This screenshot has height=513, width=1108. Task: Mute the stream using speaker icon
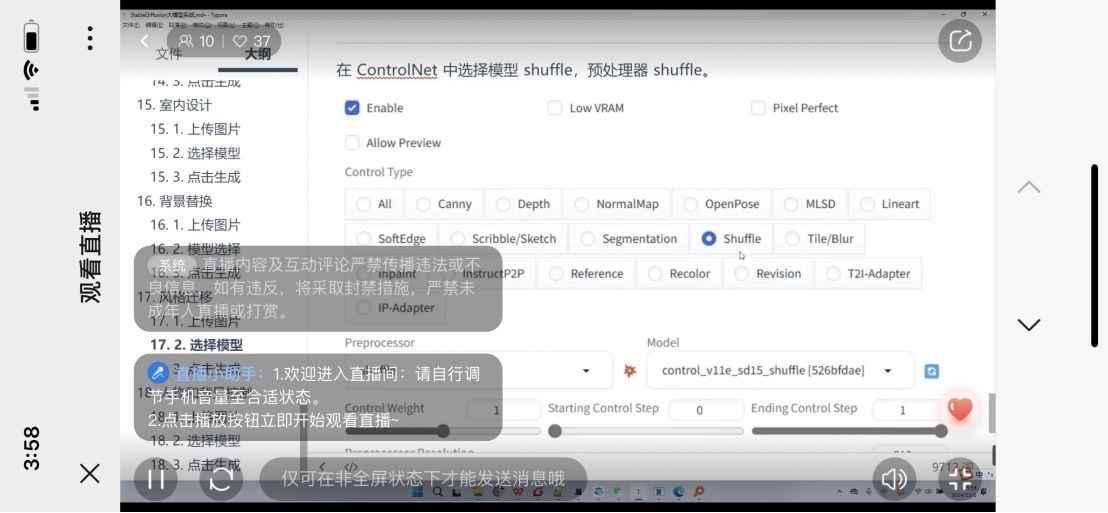(894, 479)
